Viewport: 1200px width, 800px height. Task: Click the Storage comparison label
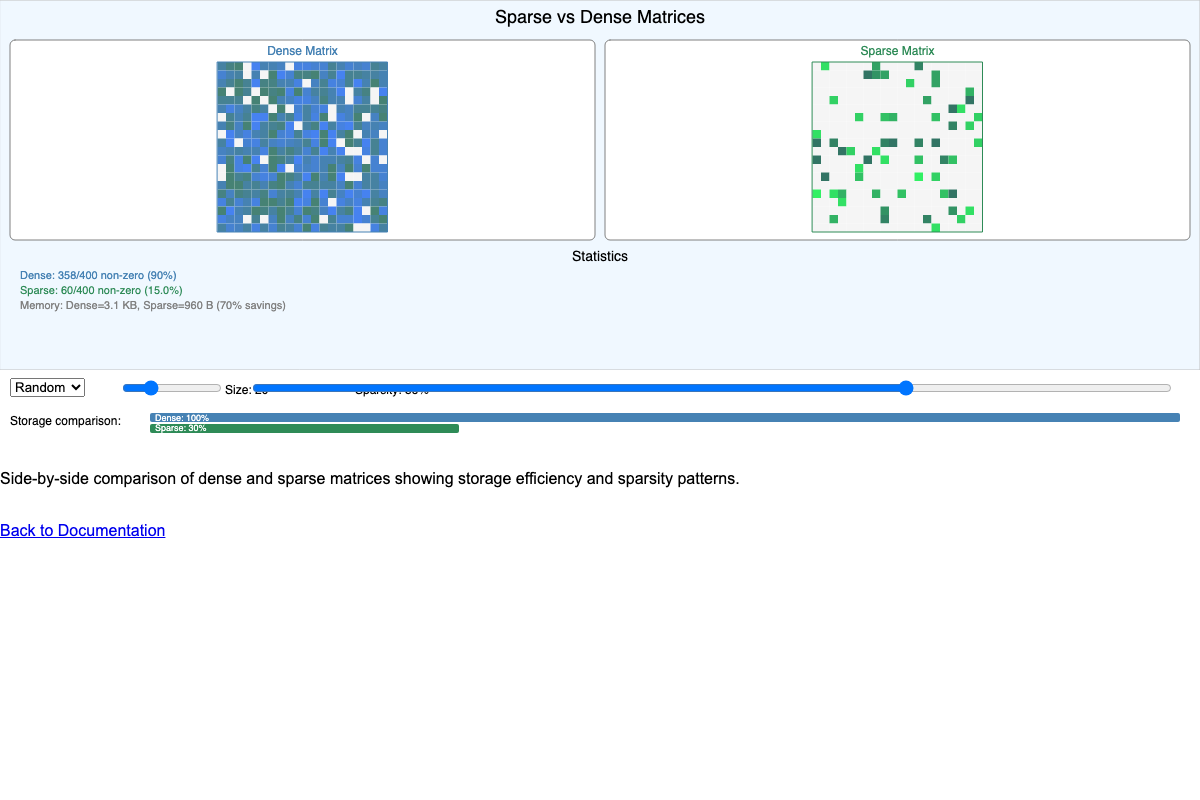[x=66, y=421]
